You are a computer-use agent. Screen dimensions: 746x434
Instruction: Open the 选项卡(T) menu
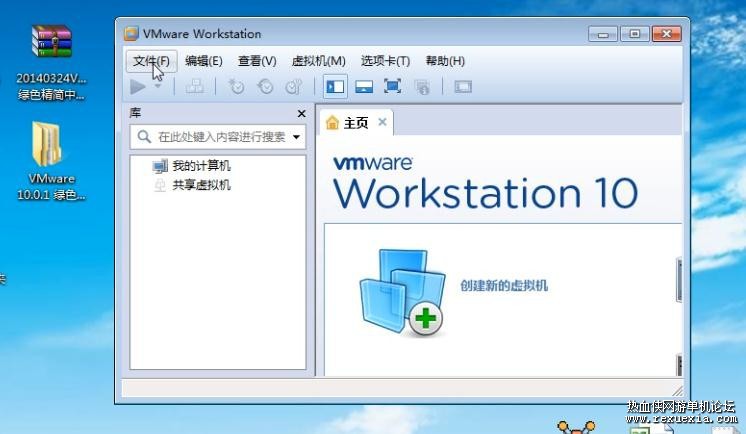click(385, 61)
